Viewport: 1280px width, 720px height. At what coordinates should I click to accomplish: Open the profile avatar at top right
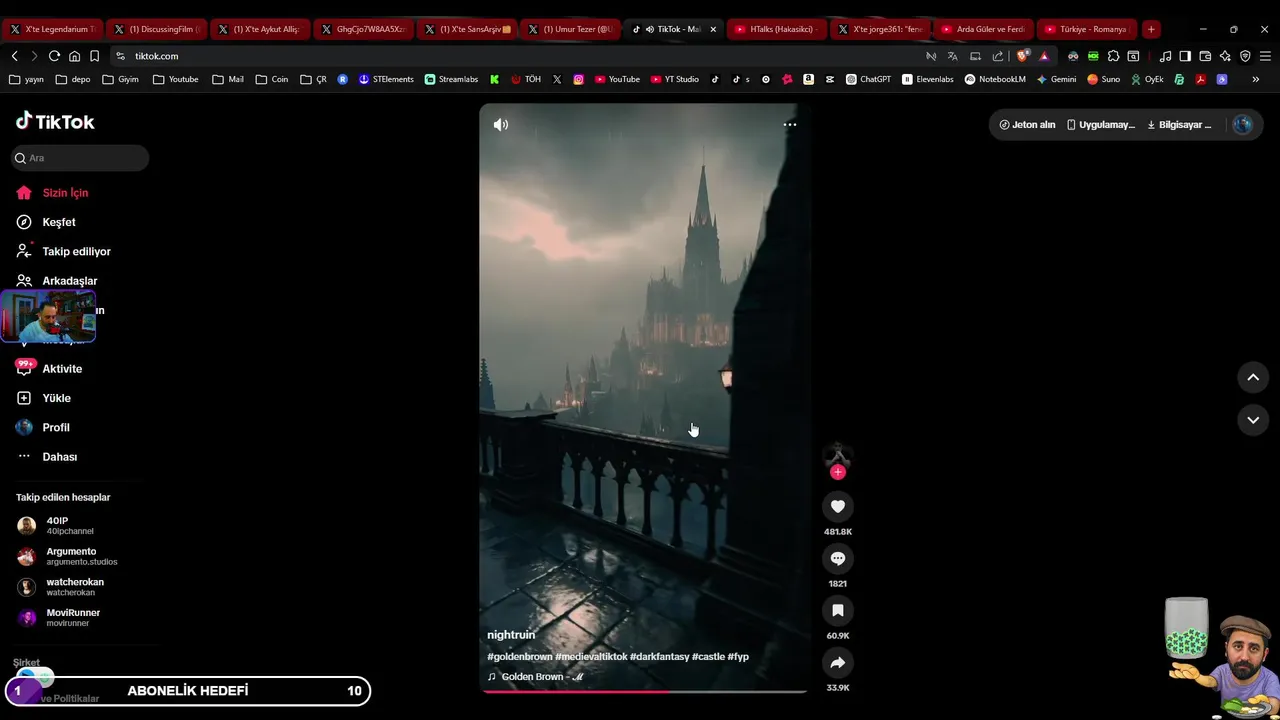[x=1243, y=125]
